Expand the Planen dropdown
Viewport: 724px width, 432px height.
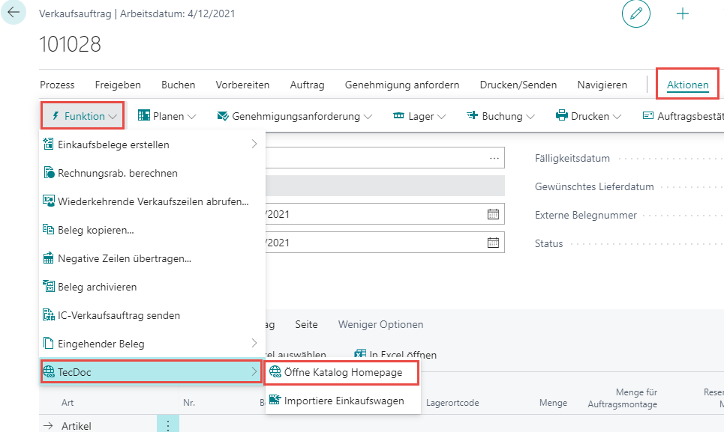pos(167,116)
